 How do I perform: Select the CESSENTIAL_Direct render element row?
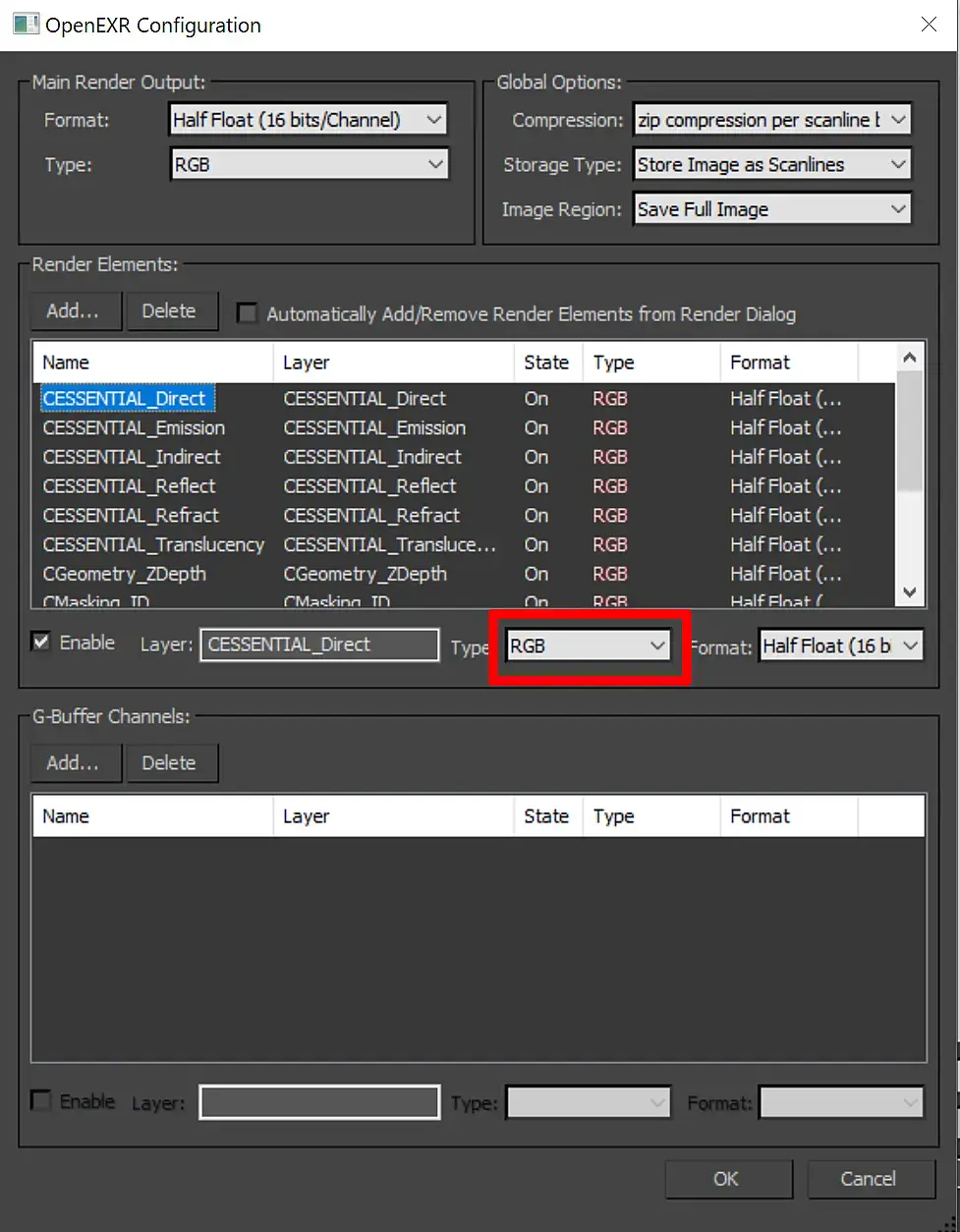click(x=464, y=398)
